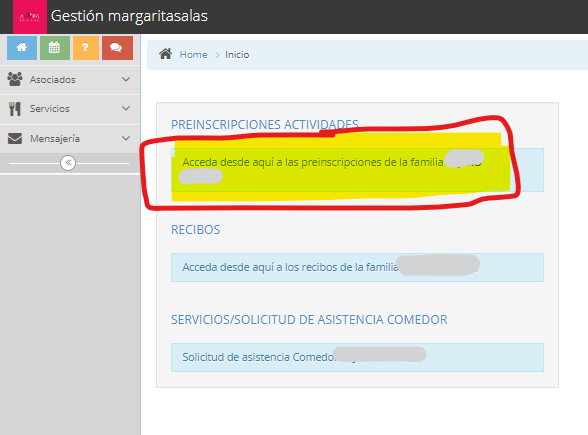This screenshot has width=588, height=435.
Task: Click the house icon in breadcrumb
Action: (165, 54)
